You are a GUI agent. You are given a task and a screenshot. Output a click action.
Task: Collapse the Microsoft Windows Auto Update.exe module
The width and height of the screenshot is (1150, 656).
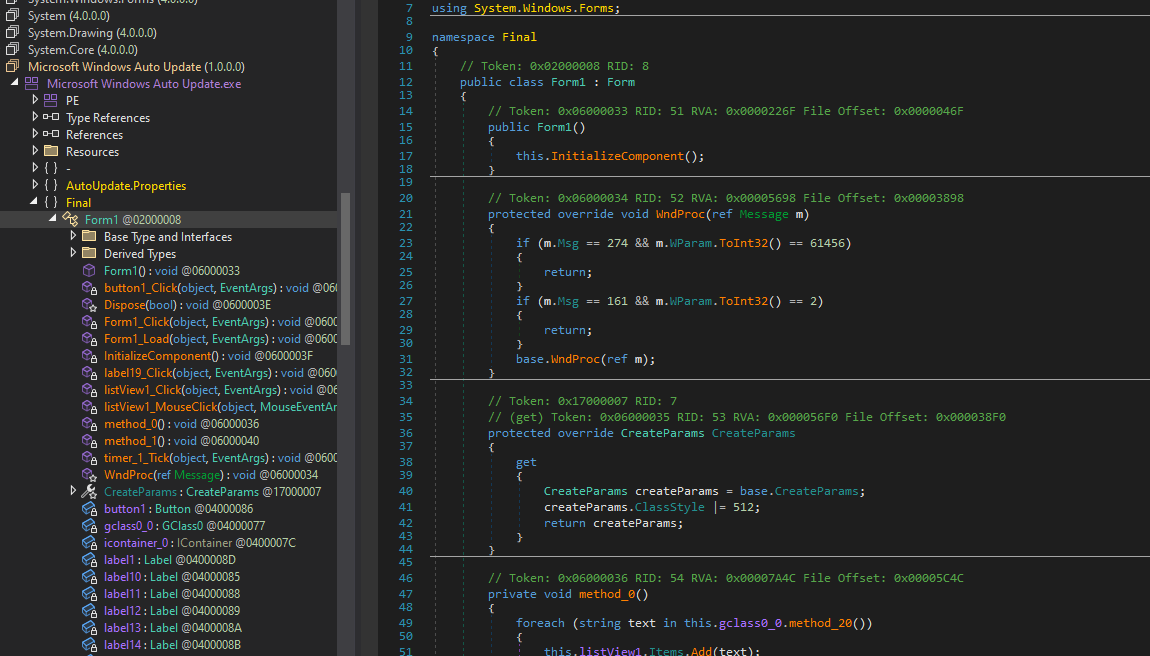17,84
